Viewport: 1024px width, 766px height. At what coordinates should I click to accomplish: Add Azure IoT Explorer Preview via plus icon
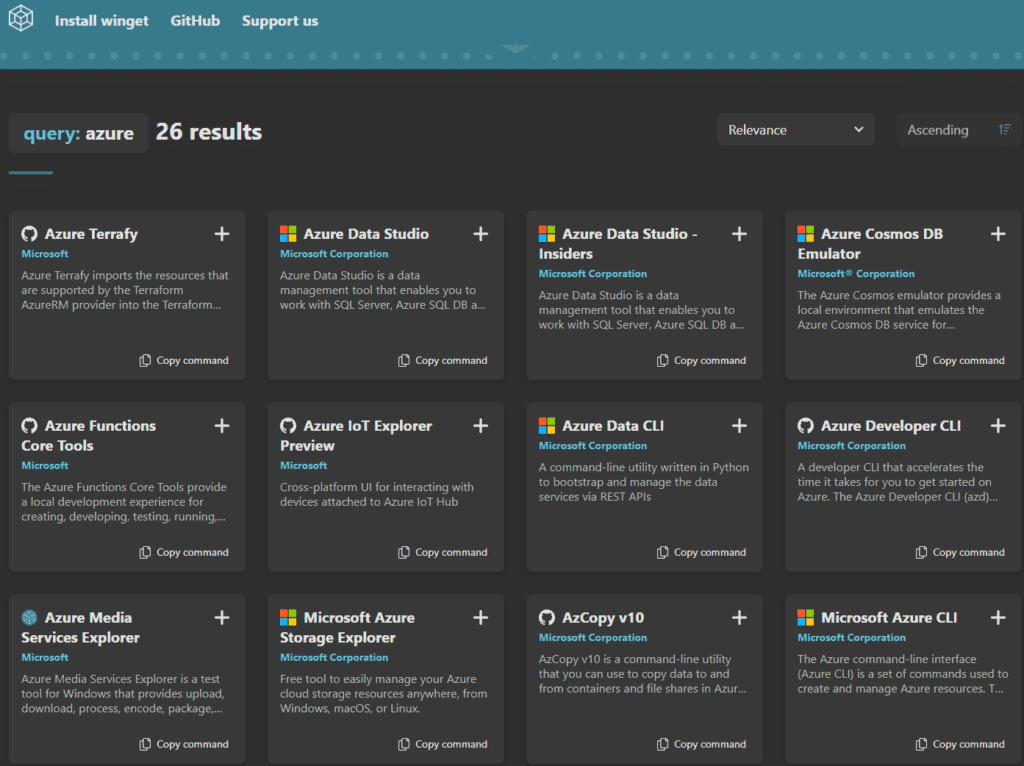point(481,426)
